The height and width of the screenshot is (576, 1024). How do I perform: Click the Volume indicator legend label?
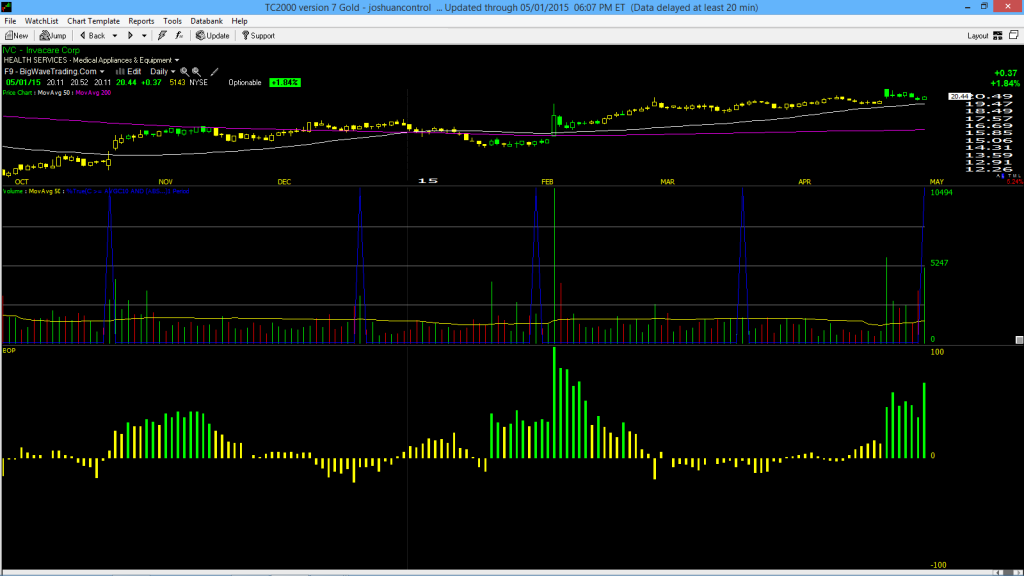pos(14,191)
